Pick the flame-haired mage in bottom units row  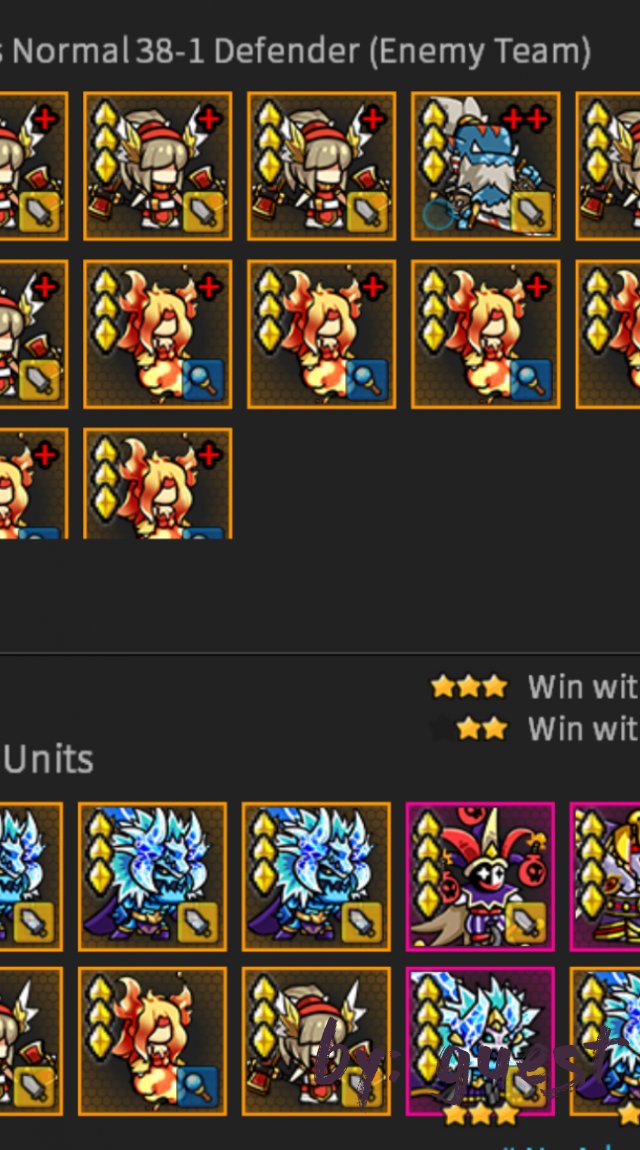tap(152, 1041)
